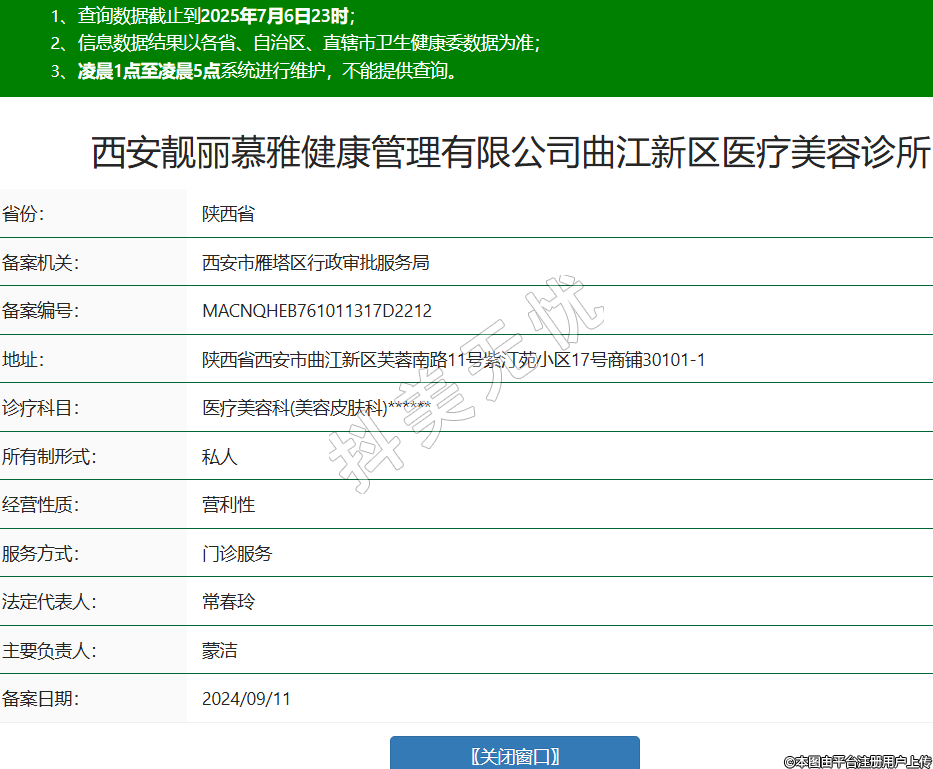Image resolution: width=933 pixels, height=769 pixels.
Task: Click the clinic name title heading
Action: pos(511,153)
